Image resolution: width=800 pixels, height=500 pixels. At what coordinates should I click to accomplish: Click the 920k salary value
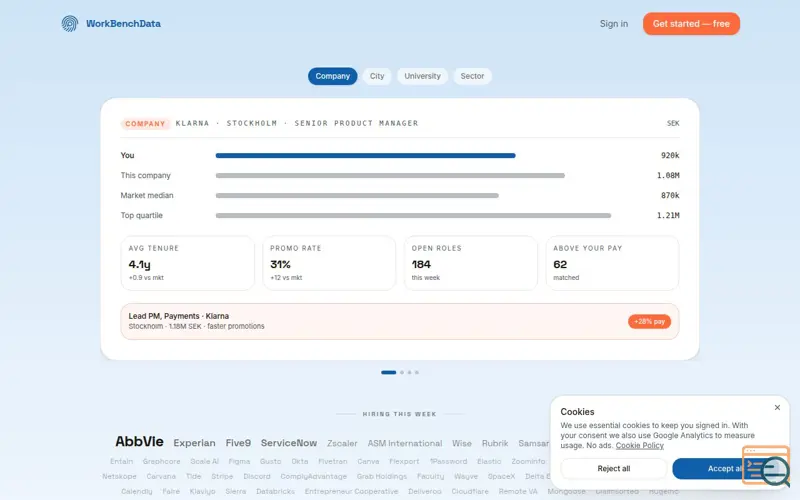[x=670, y=155]
